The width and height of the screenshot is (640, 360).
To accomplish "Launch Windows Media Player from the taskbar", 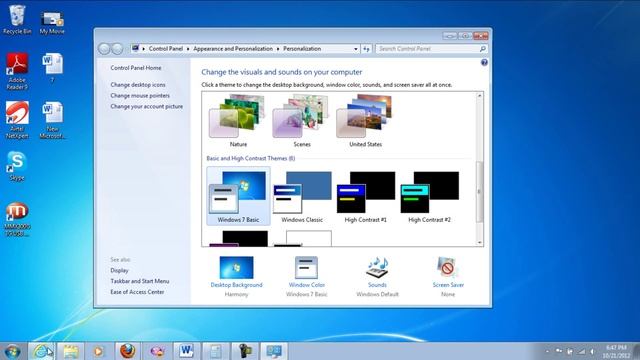I will (98, 351).
